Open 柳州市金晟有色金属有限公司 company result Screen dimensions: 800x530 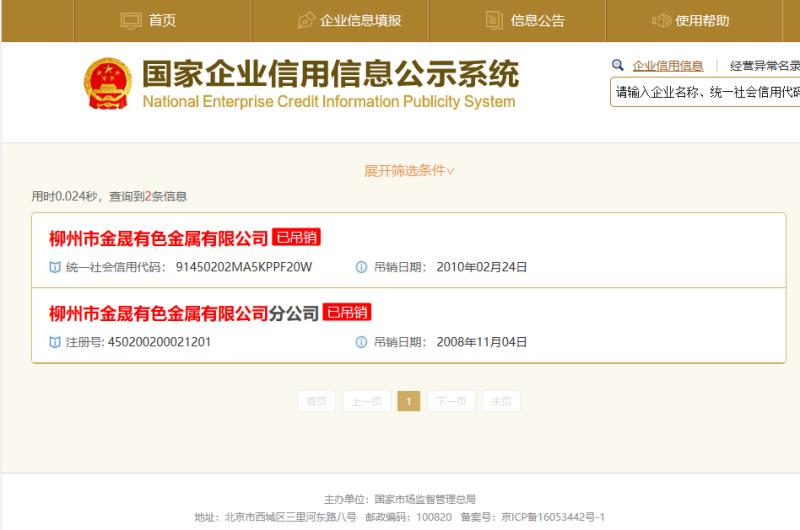(x=158, y=238)
